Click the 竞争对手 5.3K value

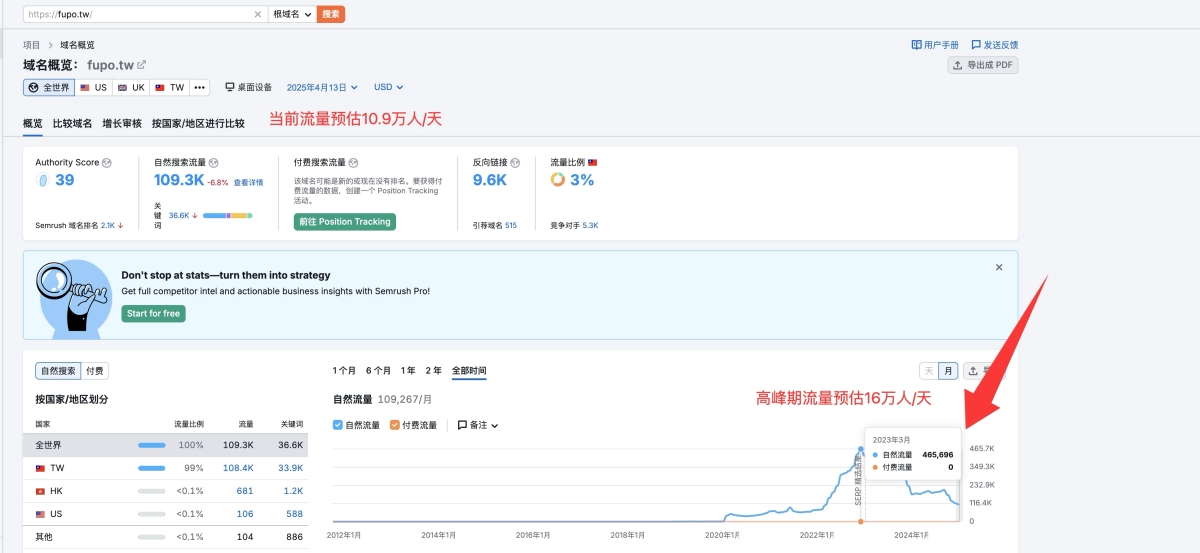pyautogui.click(x=590, y=226)
